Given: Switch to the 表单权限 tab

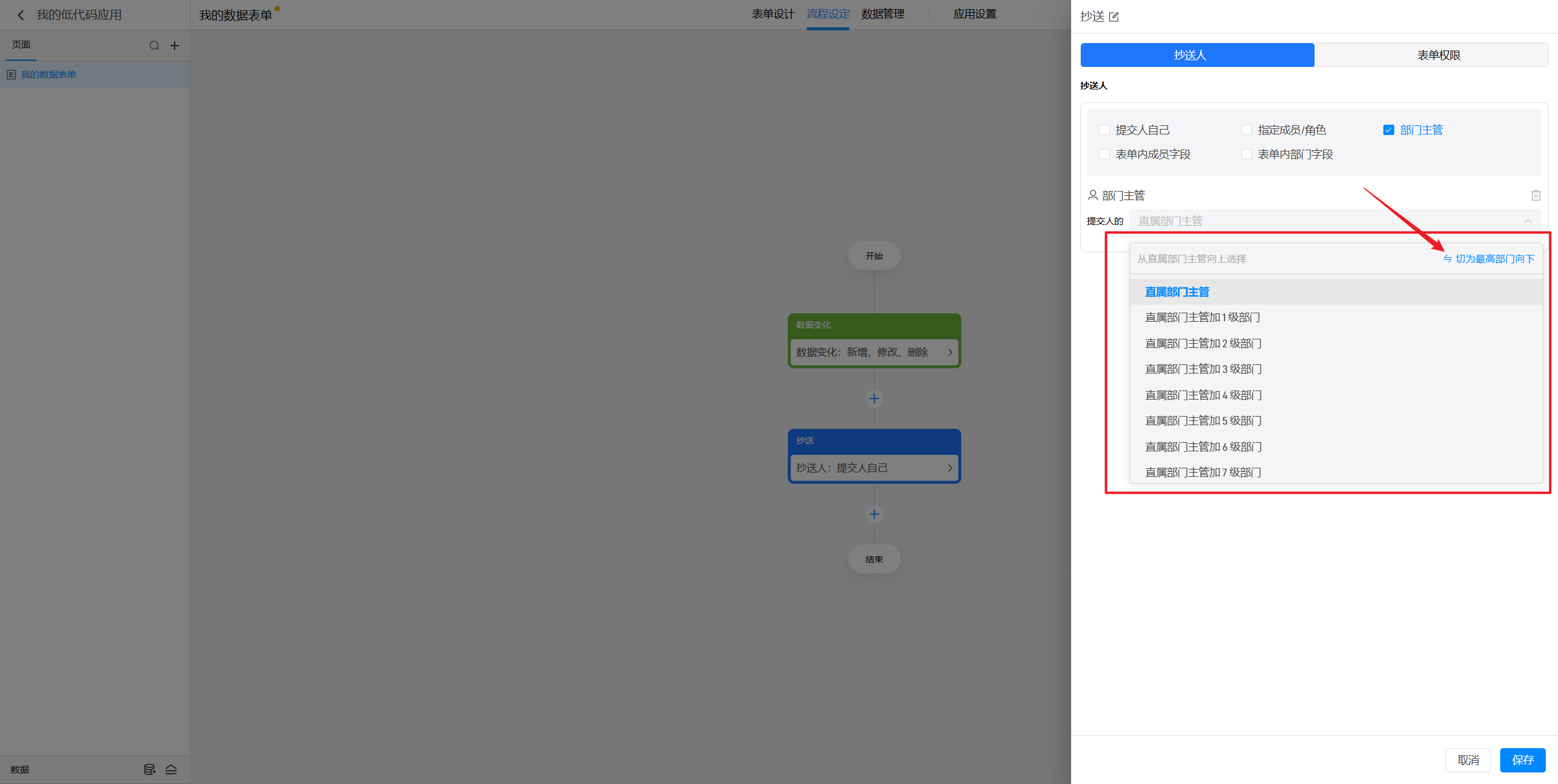Looking at the screenshot, I should click(1438, 55).
